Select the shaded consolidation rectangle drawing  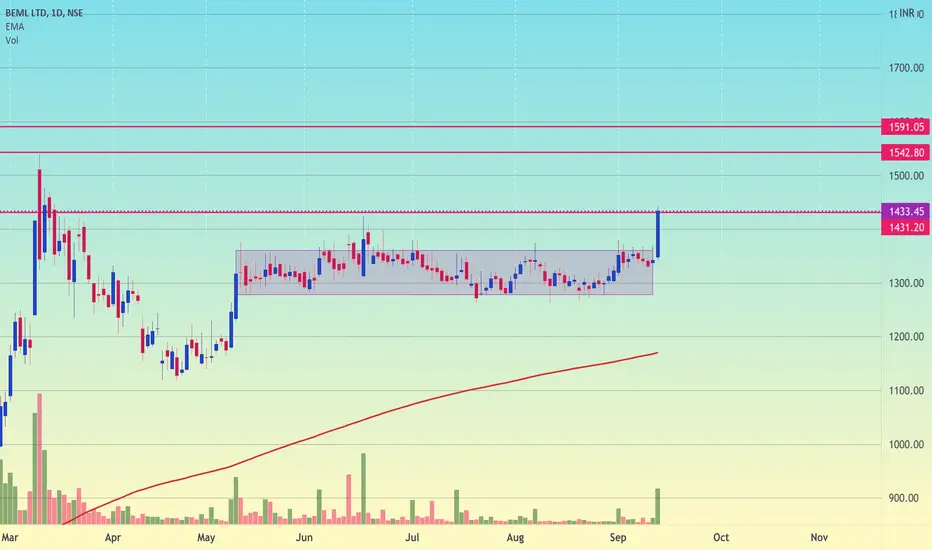coord(444,272)
